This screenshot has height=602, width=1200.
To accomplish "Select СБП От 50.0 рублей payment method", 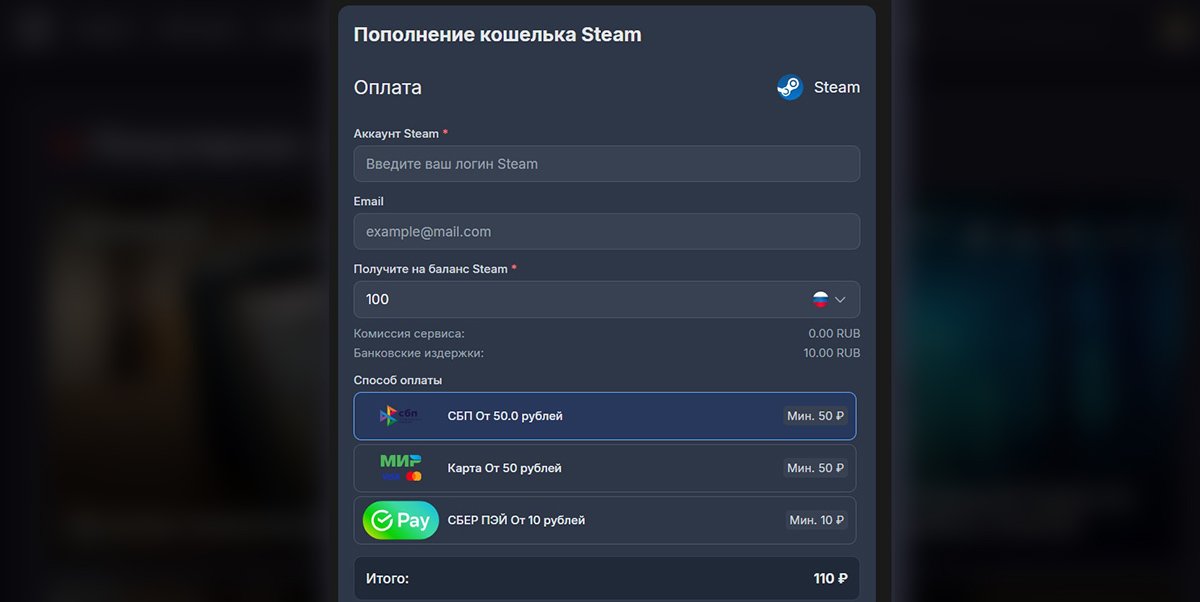I will pos(605,416).
